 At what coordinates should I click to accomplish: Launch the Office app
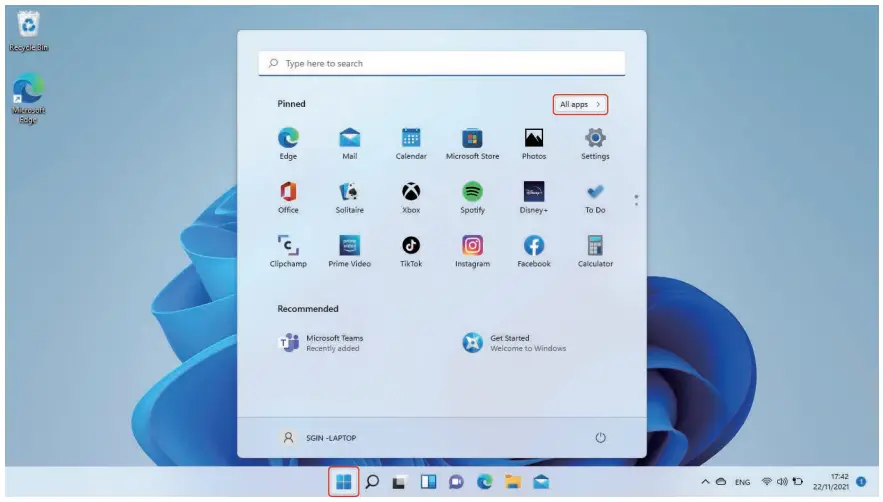click(288, 197)
